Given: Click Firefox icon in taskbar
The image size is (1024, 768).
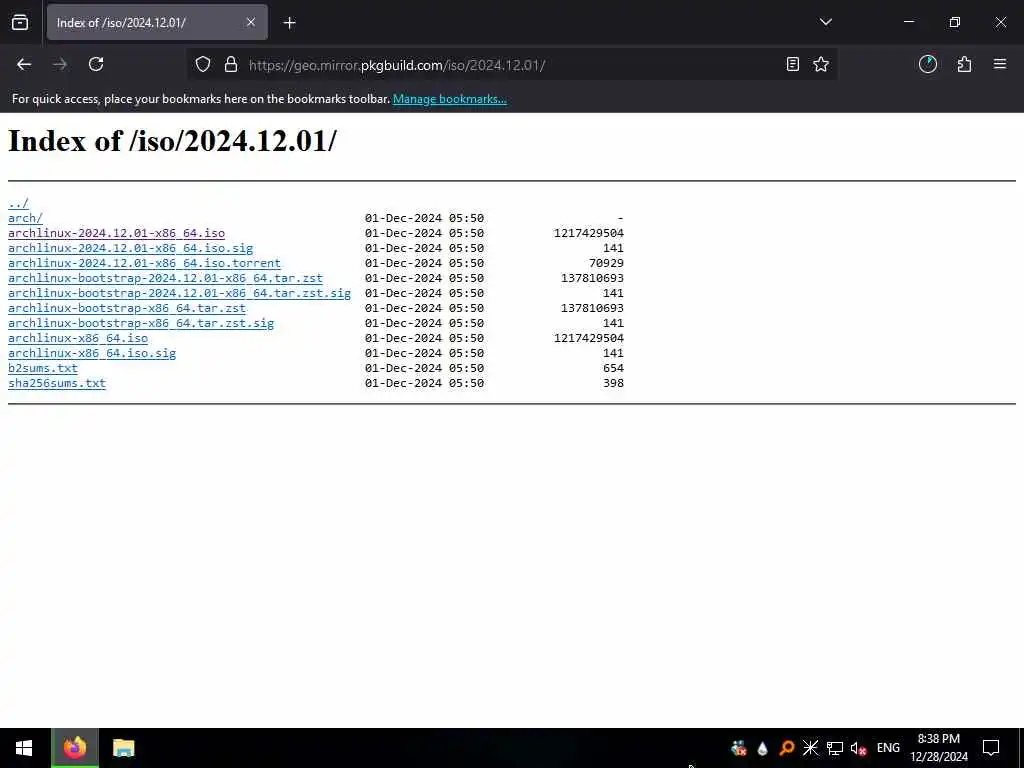Looking at the screenshot, I should point(75,748).
